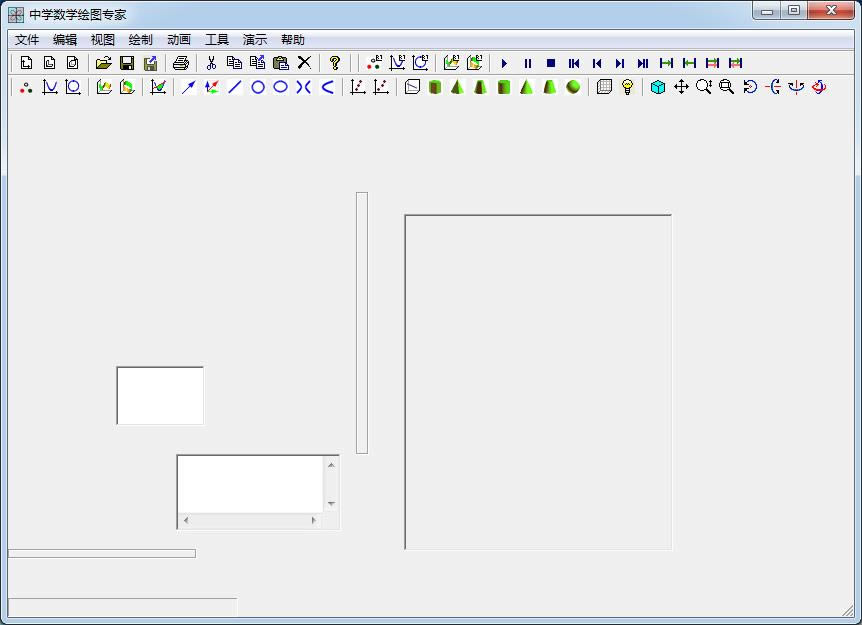Jump to last frame of animation

tap(643, 63)
